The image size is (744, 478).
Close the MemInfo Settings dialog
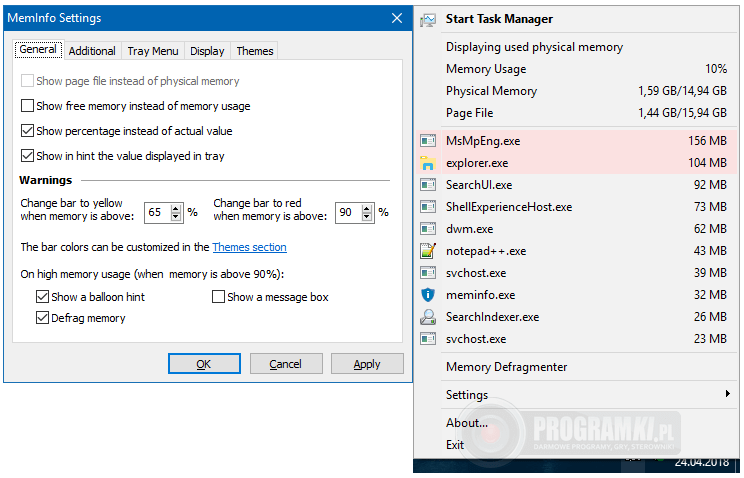[x=397, y=18]
